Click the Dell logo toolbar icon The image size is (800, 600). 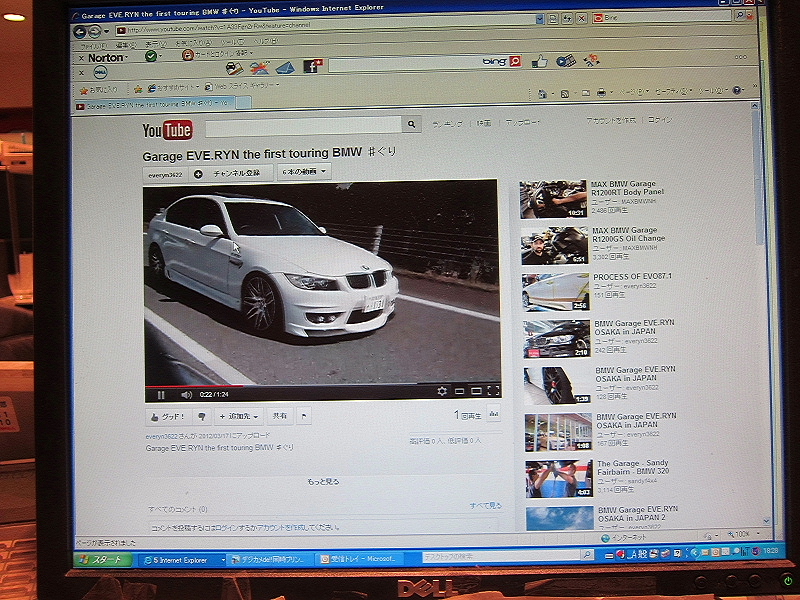coord(101,72)
